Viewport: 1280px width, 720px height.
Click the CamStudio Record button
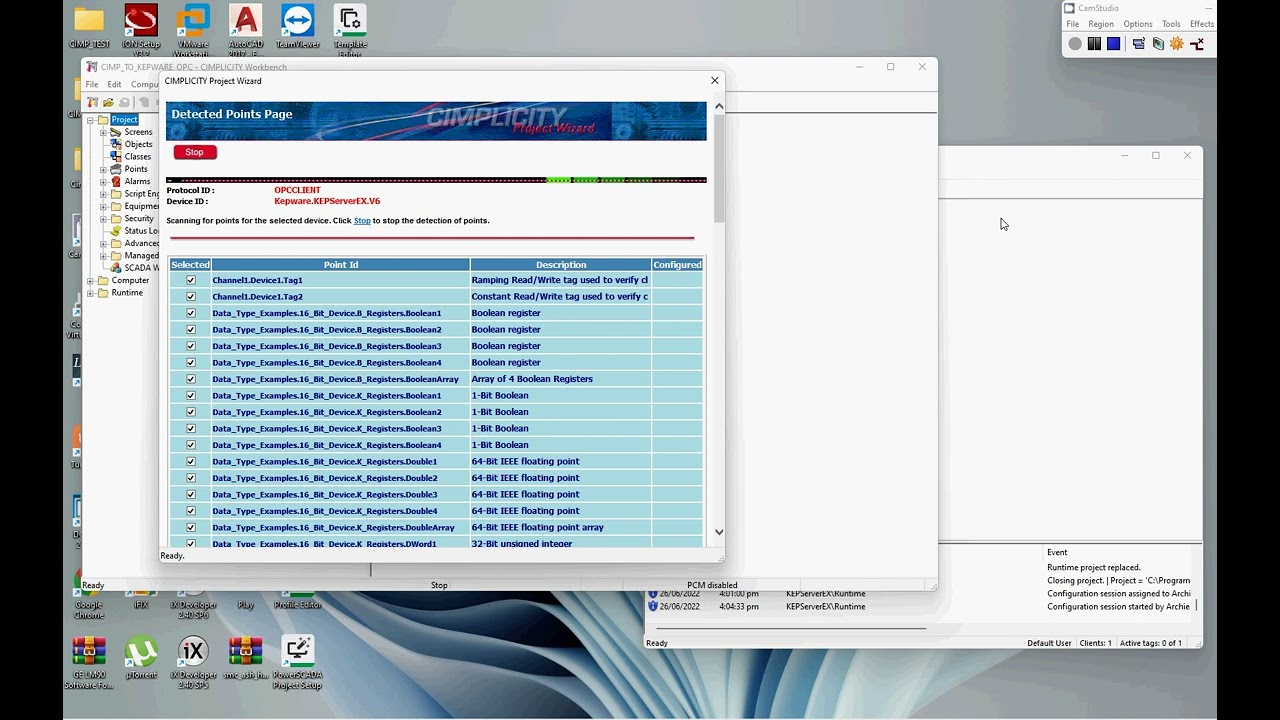(x=1075, y=44)
